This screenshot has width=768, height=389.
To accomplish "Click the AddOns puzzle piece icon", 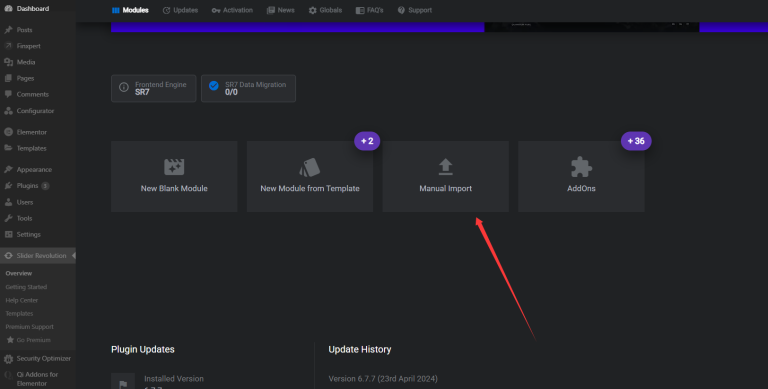I will tap(581, 167).
